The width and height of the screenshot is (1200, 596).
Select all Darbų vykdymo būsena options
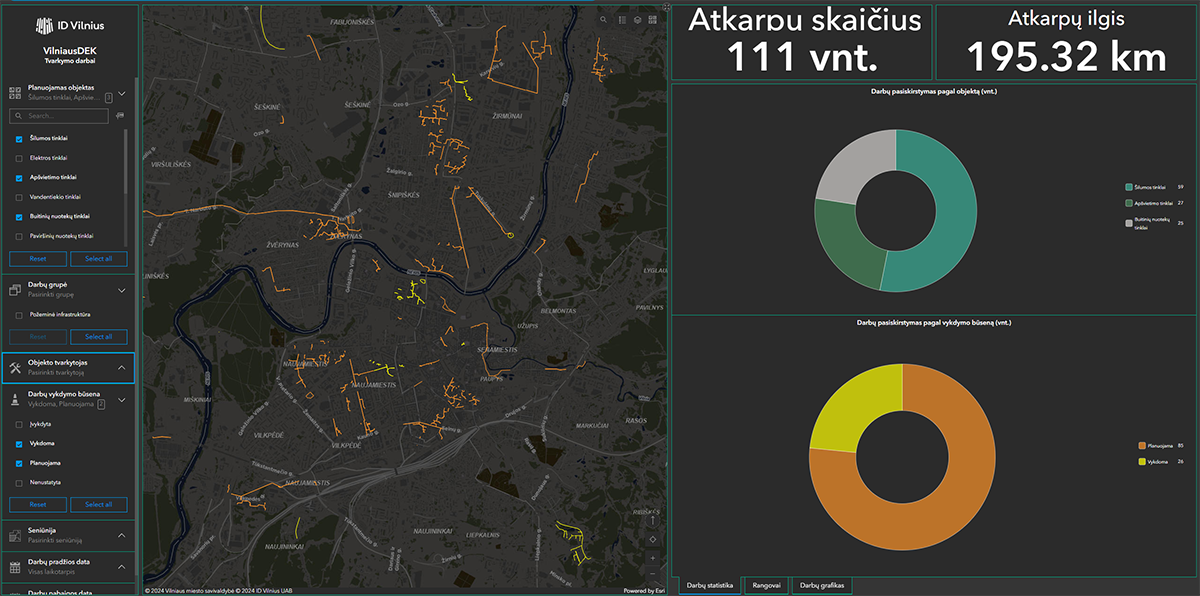click(x=98, y=504)
